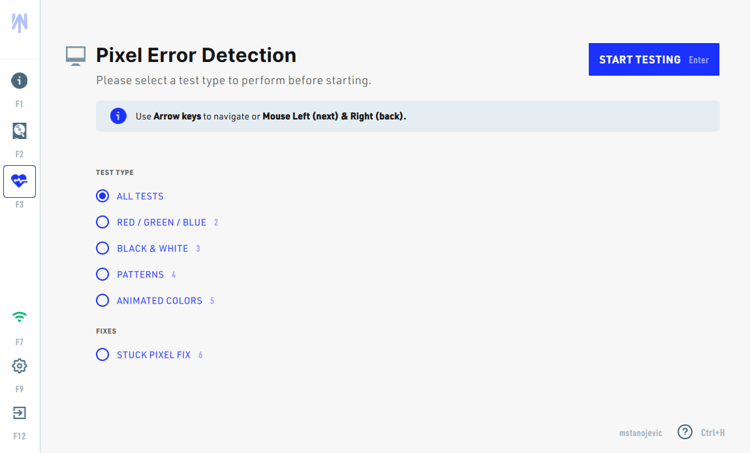Click the green Wi-Fi status icon

click(19, 317)
